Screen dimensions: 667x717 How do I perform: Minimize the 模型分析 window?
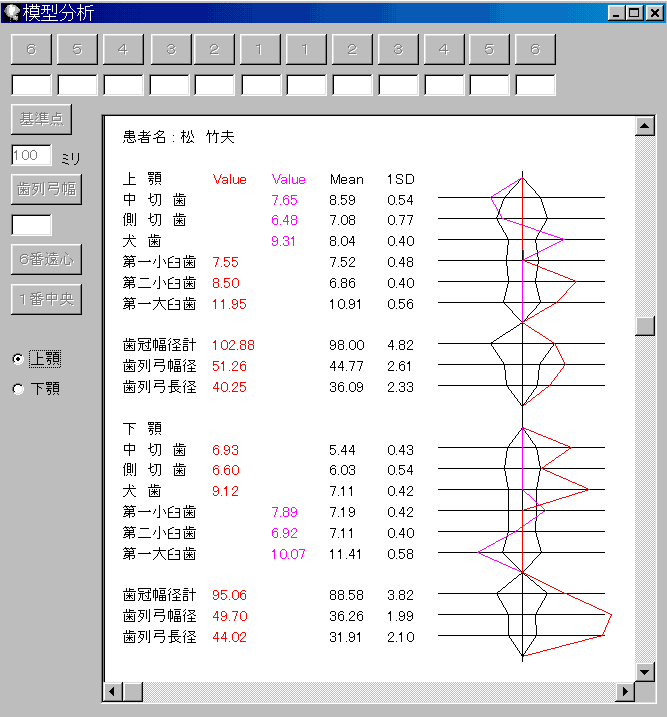point(615,13)
